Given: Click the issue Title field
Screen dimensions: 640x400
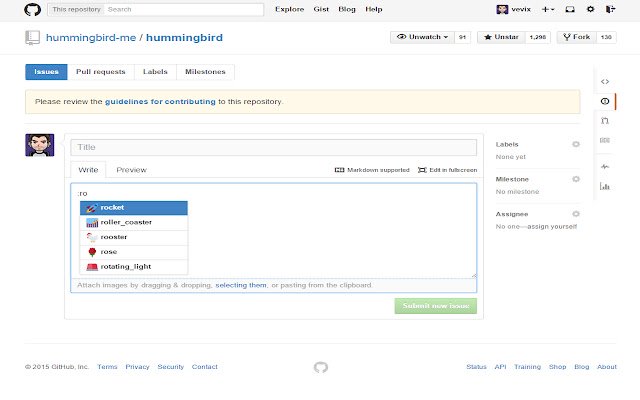Looking at the screenshot, I should tap(273, 147).
